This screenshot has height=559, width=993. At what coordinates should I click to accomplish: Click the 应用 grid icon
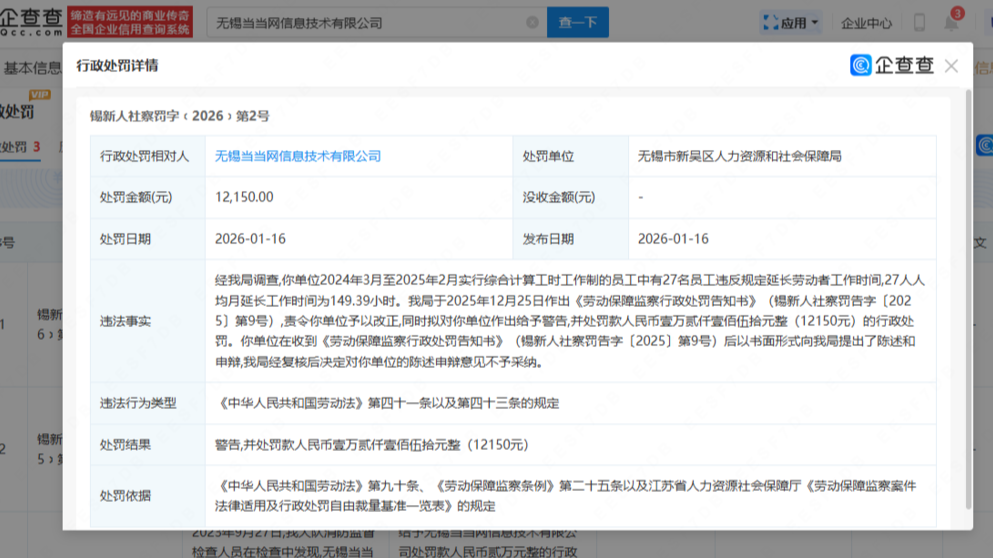pyautogui.click(x=770, y=22)
